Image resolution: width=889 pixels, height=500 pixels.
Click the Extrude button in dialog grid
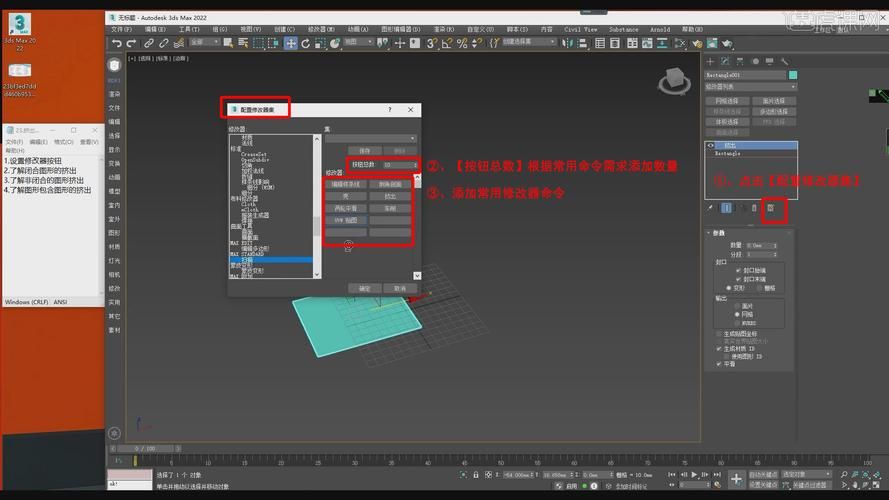[x=390, y=196]
